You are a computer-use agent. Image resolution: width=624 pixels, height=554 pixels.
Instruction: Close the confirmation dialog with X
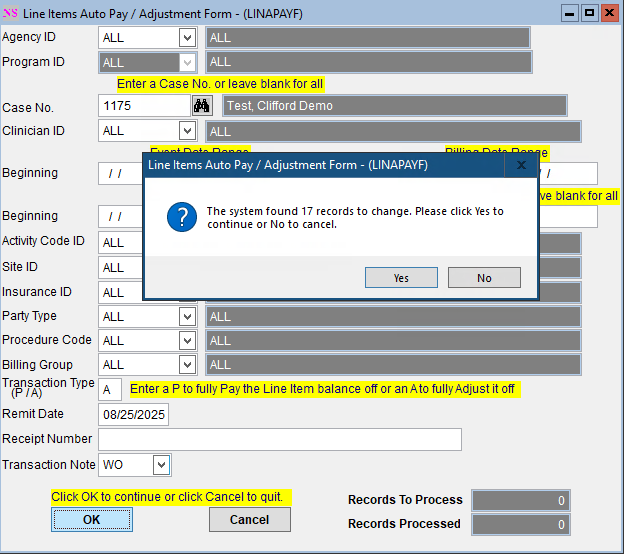point(521,165)
